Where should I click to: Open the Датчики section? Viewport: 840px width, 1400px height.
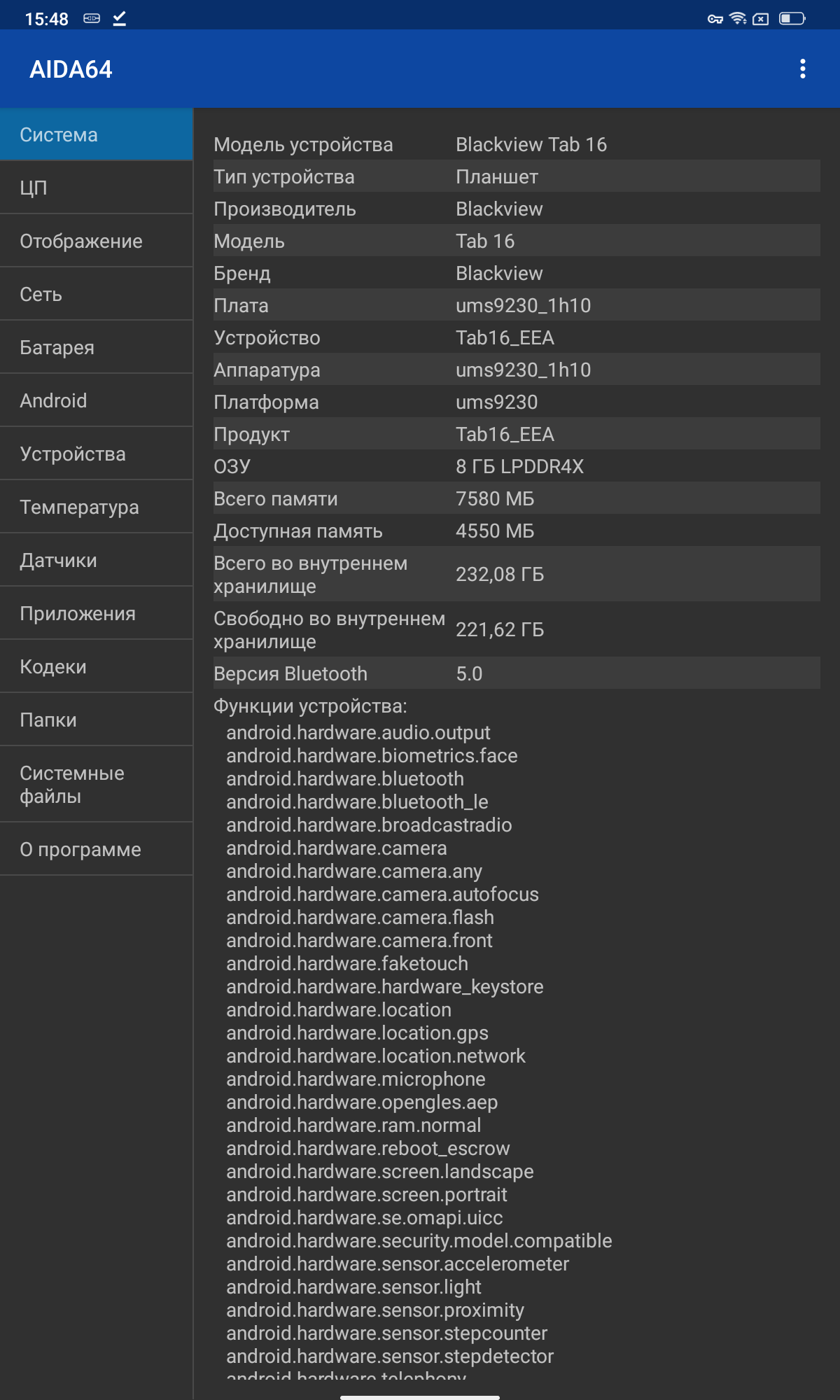(x=97, y=560)
